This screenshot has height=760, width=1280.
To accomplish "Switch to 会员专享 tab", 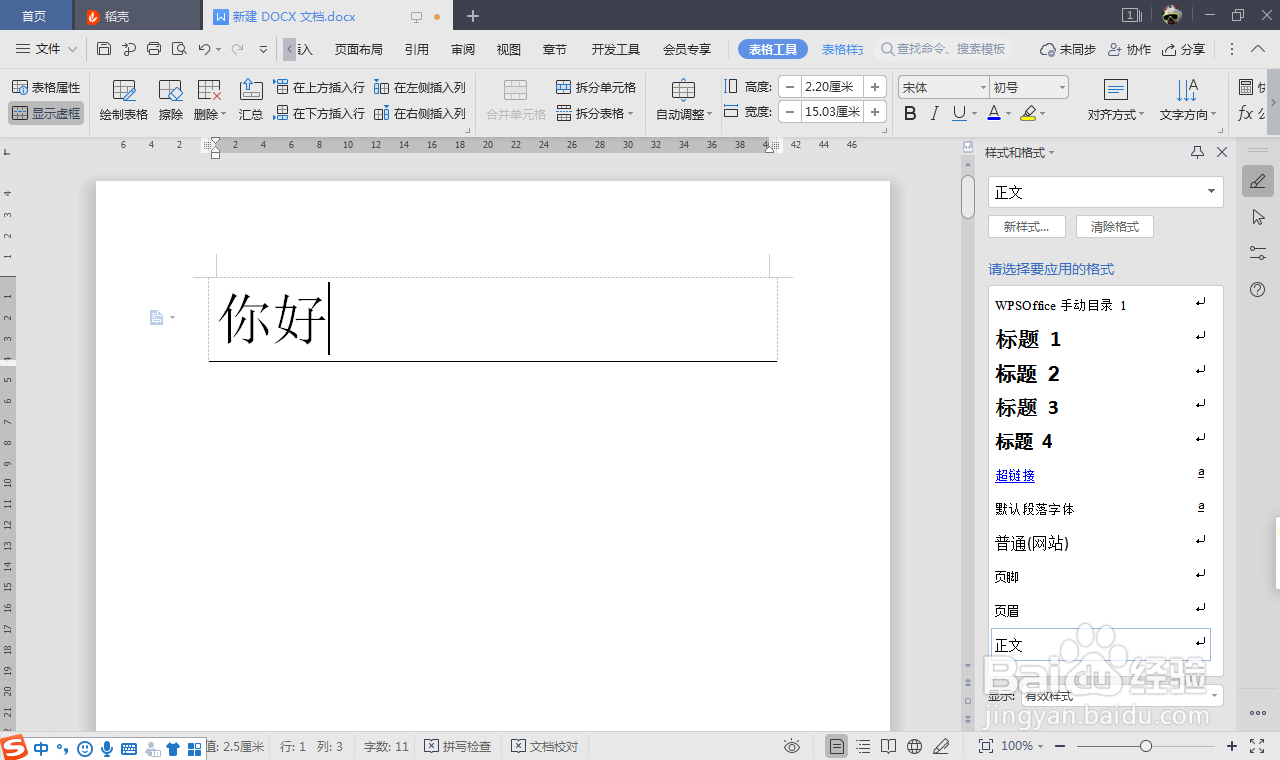I will coord(687,49).
